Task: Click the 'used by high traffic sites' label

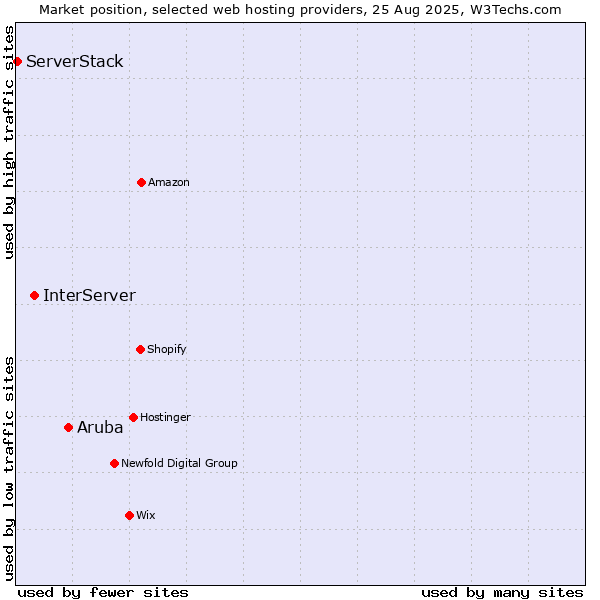Action: pos(8,142)
